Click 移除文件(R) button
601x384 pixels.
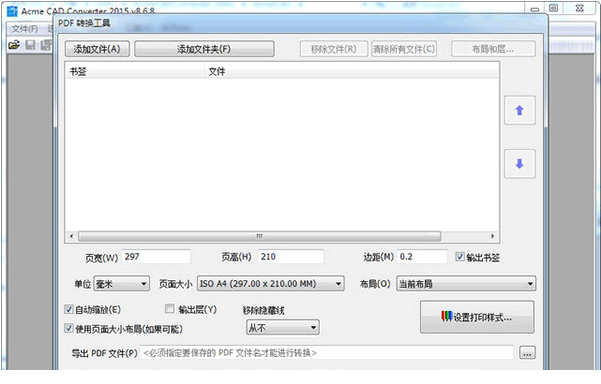(x=333, y=49)
